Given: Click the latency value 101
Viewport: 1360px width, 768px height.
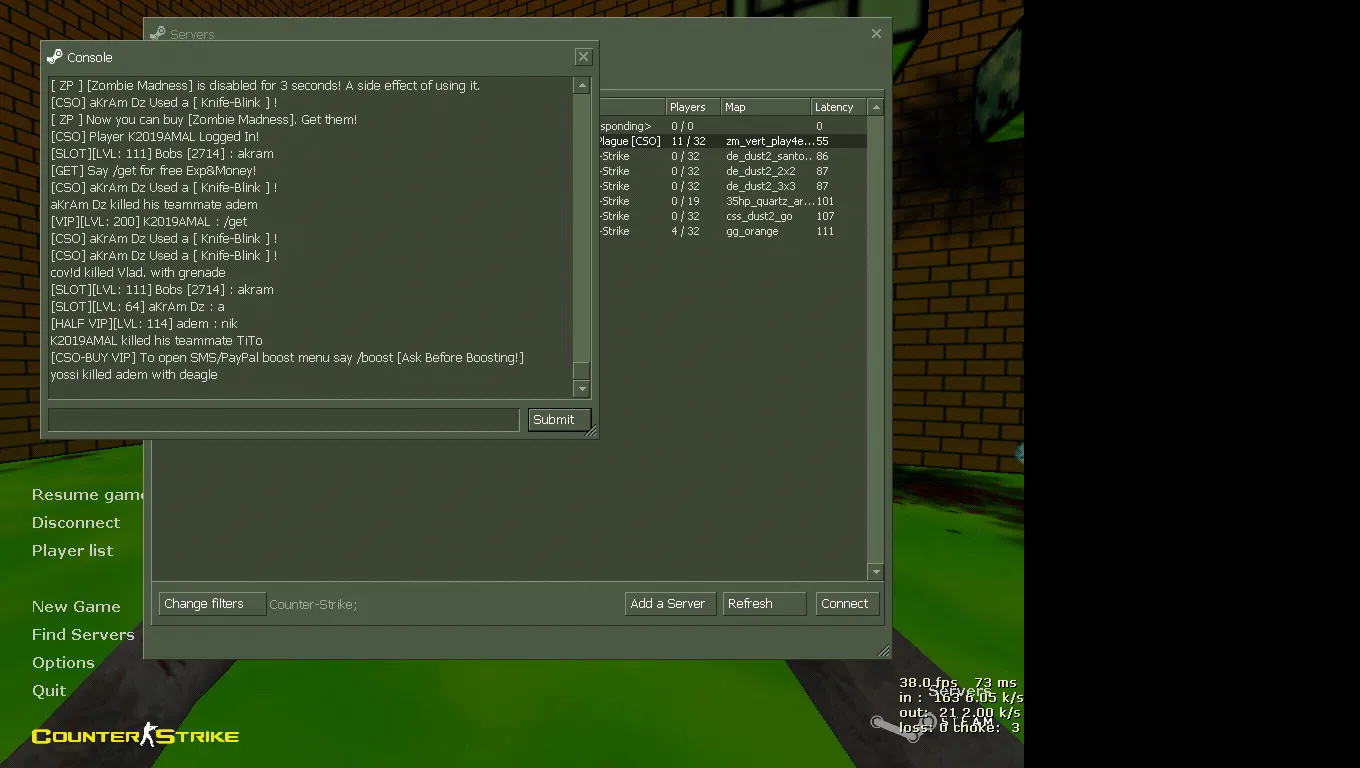Looking at the screenshot, I should pyautogui.click(x=825, y=201).
